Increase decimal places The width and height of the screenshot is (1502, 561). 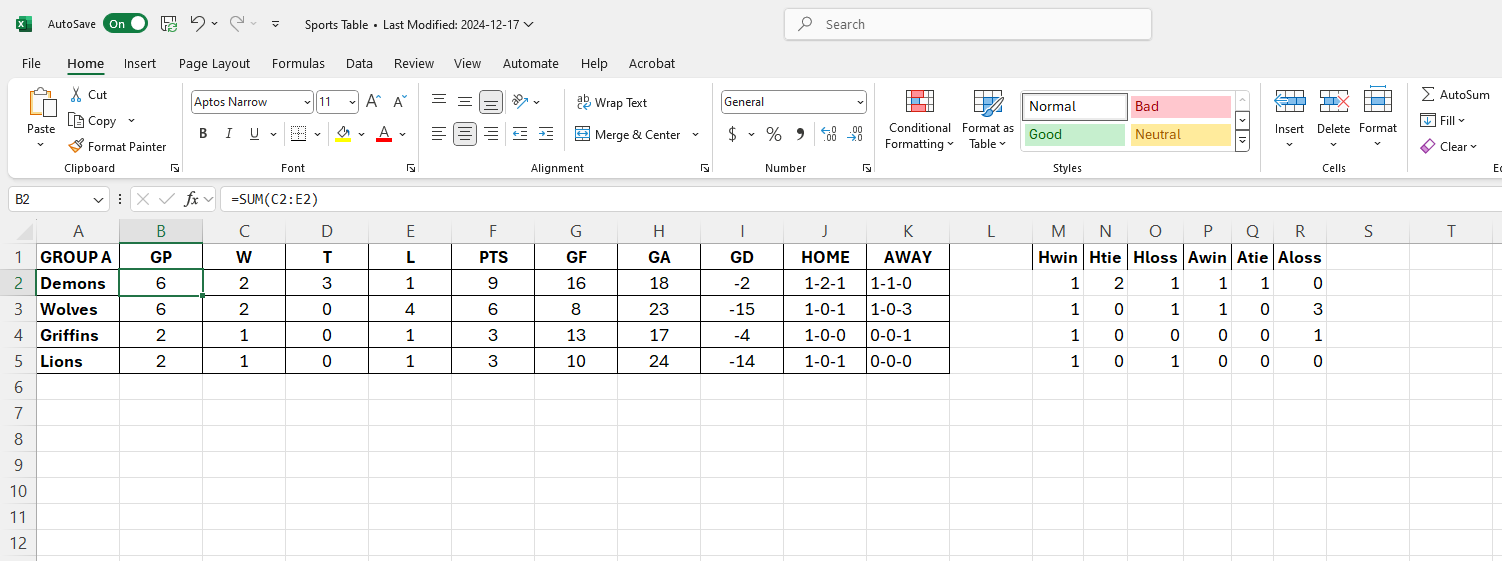click(x=828, y=134)
